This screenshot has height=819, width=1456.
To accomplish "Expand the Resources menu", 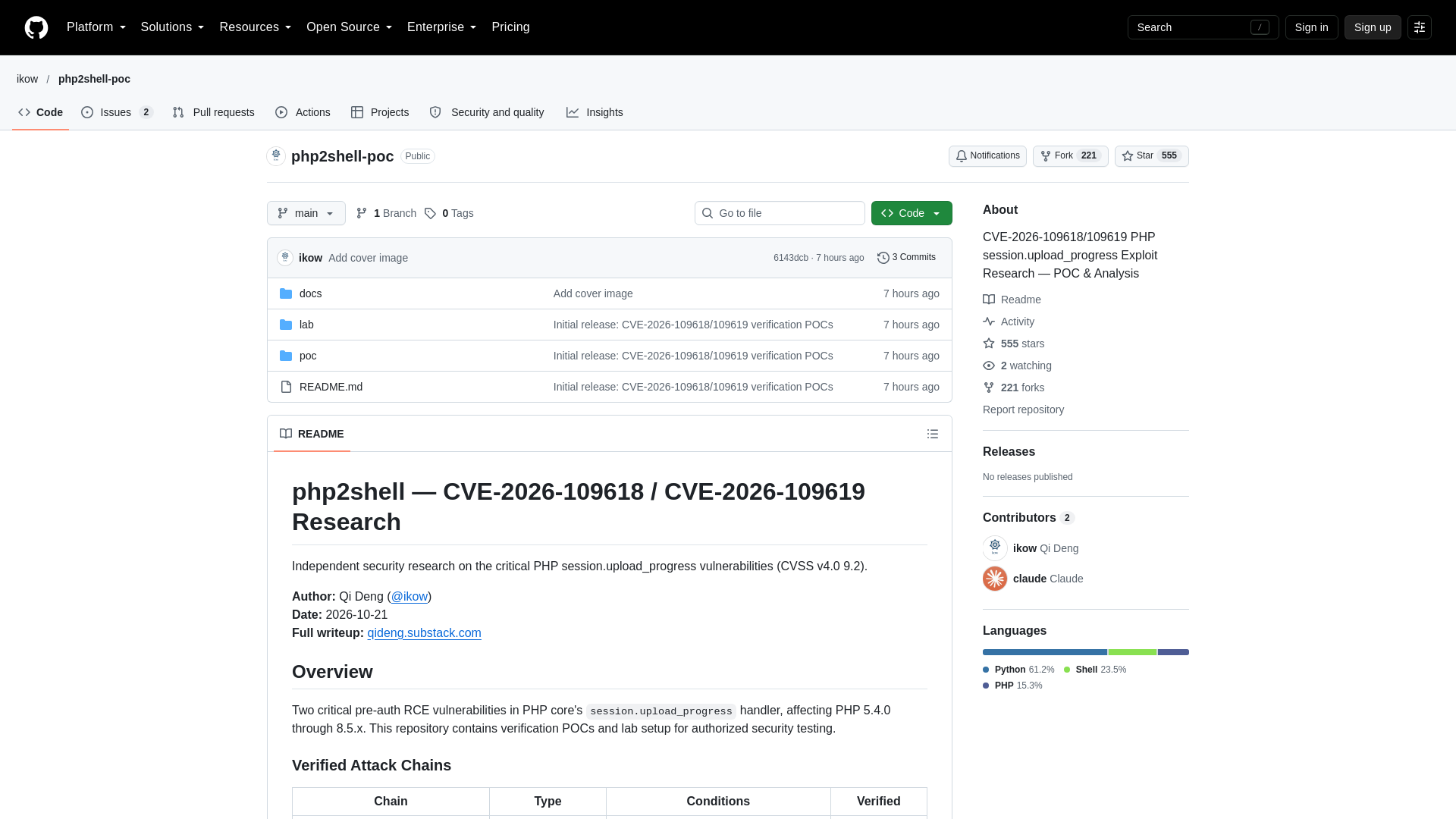I will [x=256, y=27].
